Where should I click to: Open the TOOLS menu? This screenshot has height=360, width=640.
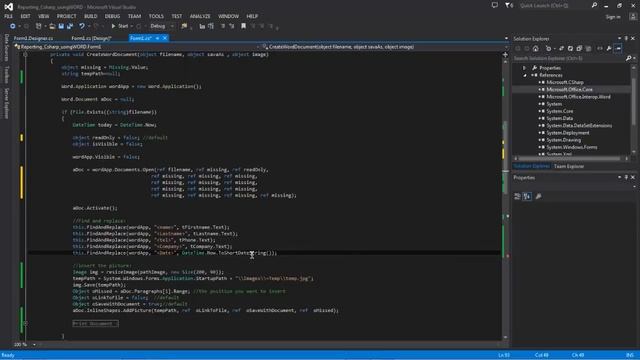[156, 16]
